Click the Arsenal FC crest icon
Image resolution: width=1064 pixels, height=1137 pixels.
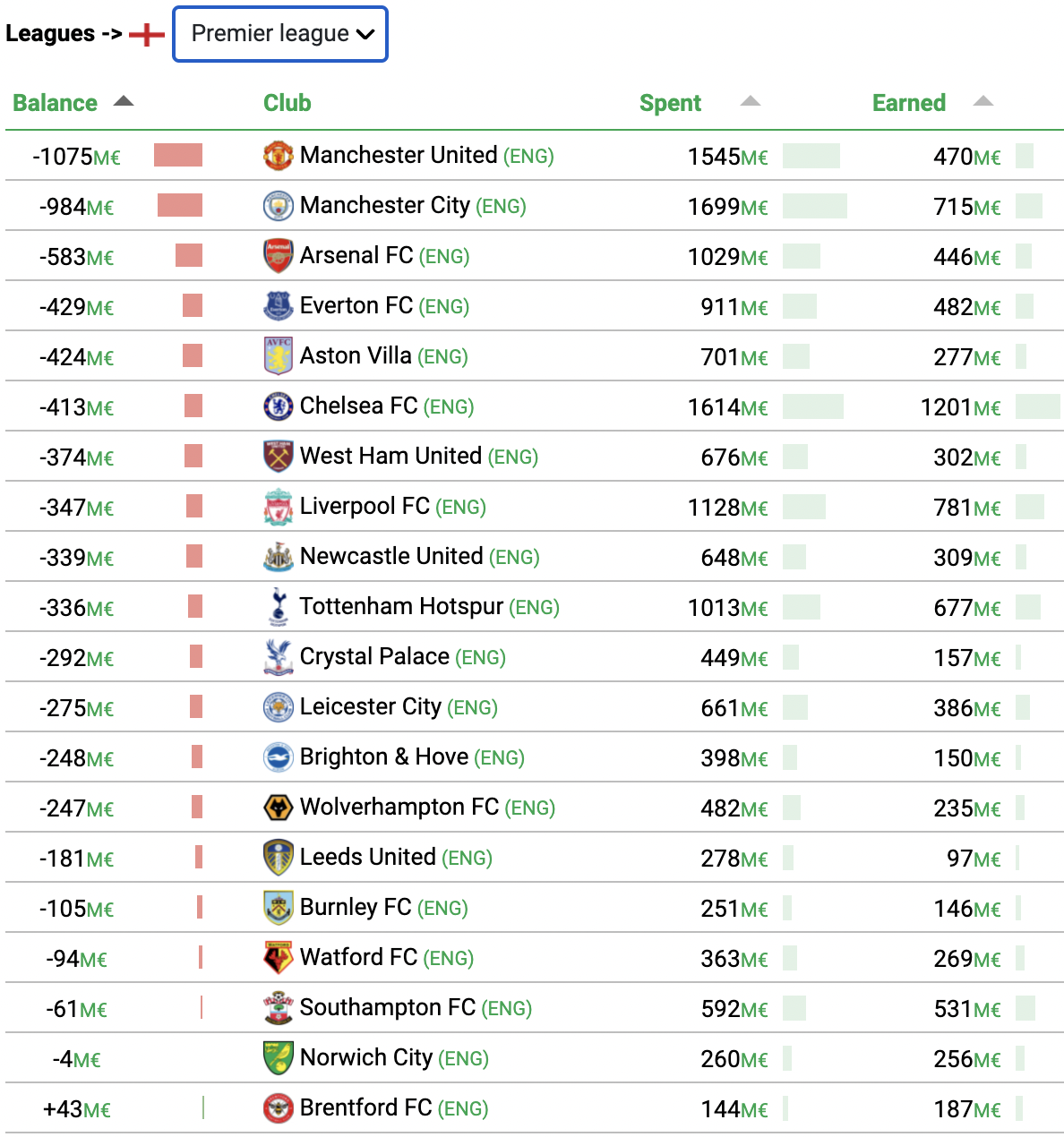(279, 255)
